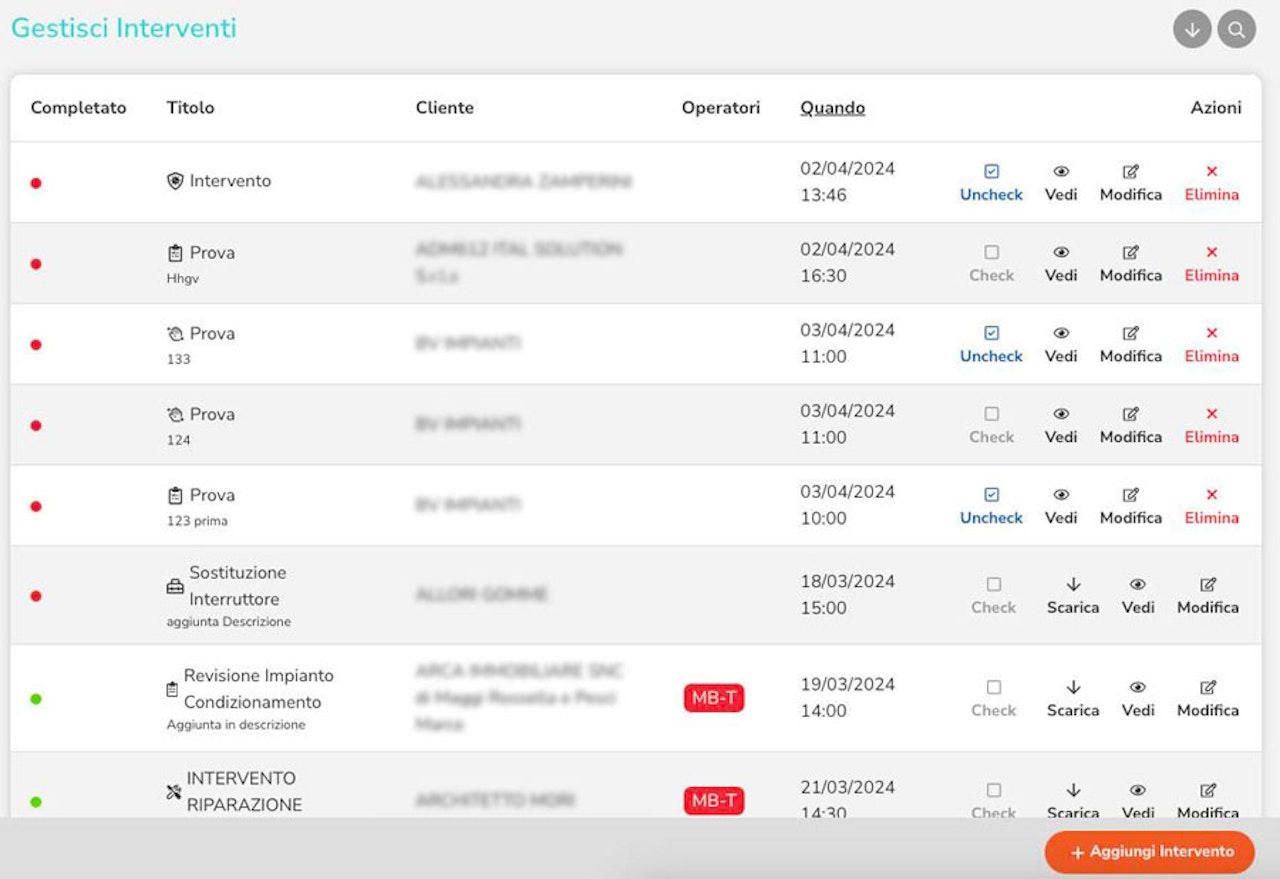Delete the Prova "123 prima" entry
The width and height of the screenshot is (1280, 879).
(1212, 507)
